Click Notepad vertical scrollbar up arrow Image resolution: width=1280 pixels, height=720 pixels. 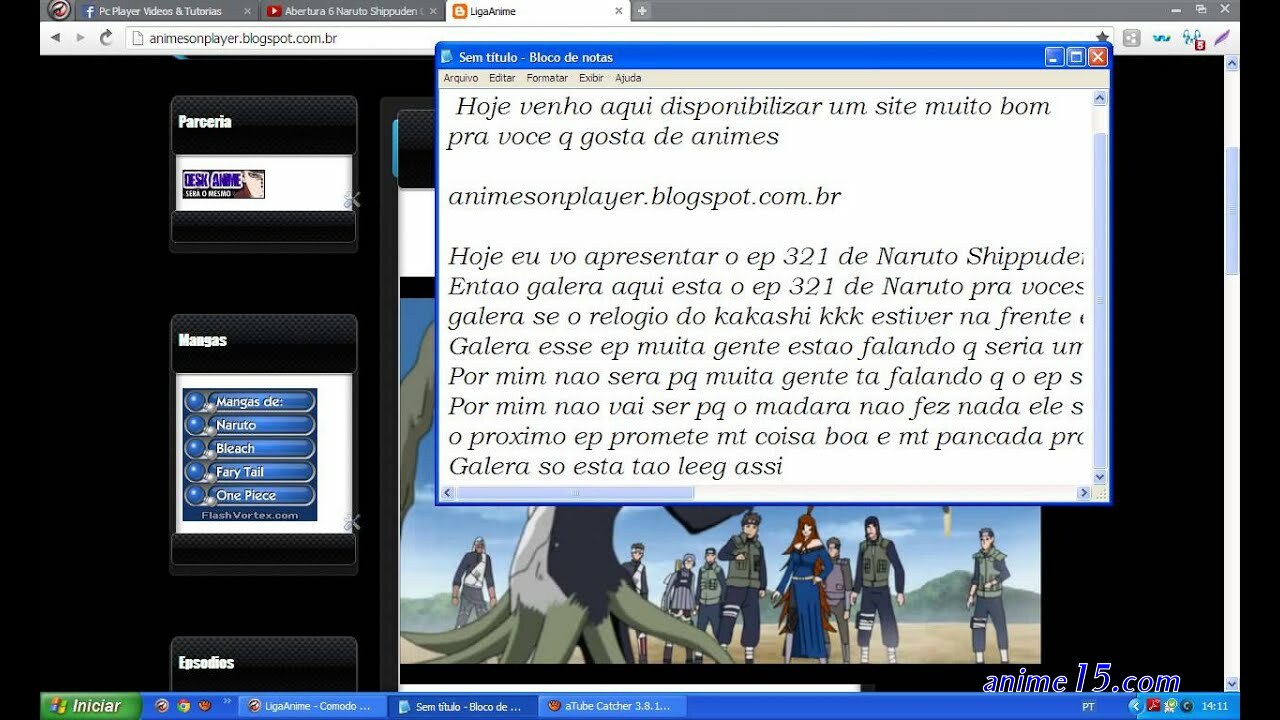click(x=1100, y=98)
